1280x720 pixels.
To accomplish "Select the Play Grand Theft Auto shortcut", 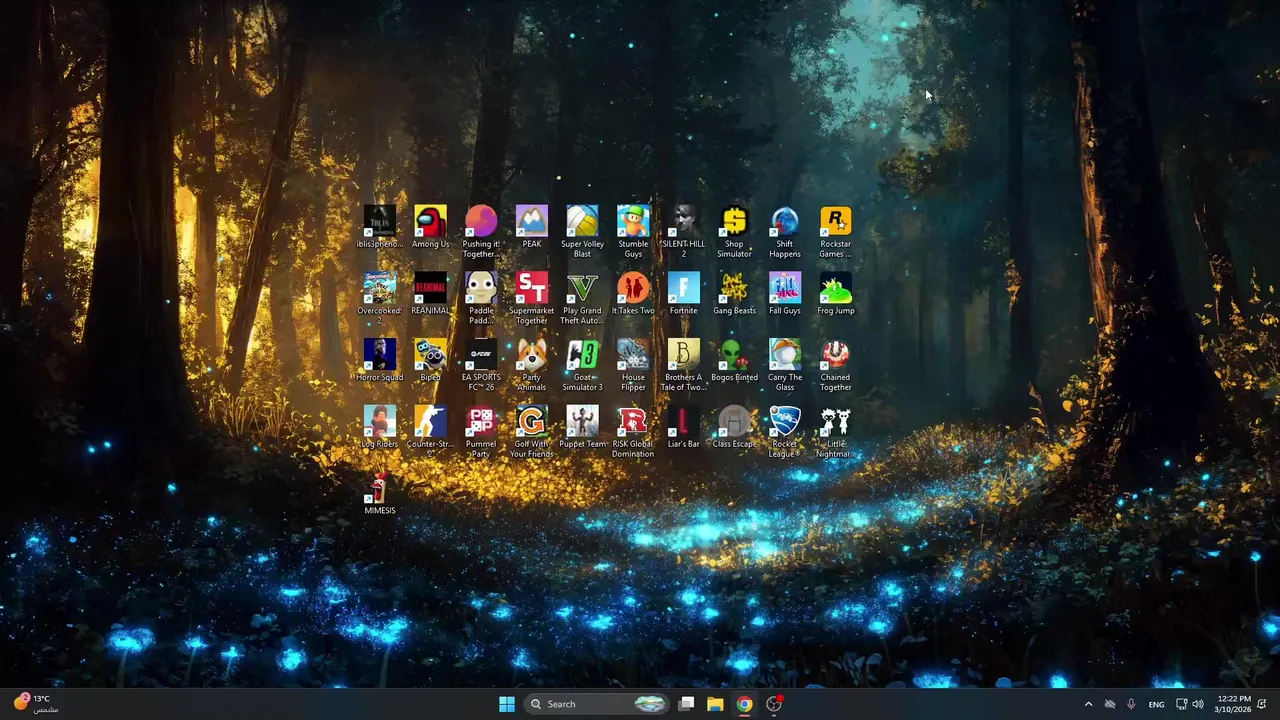I will point(582,298).
